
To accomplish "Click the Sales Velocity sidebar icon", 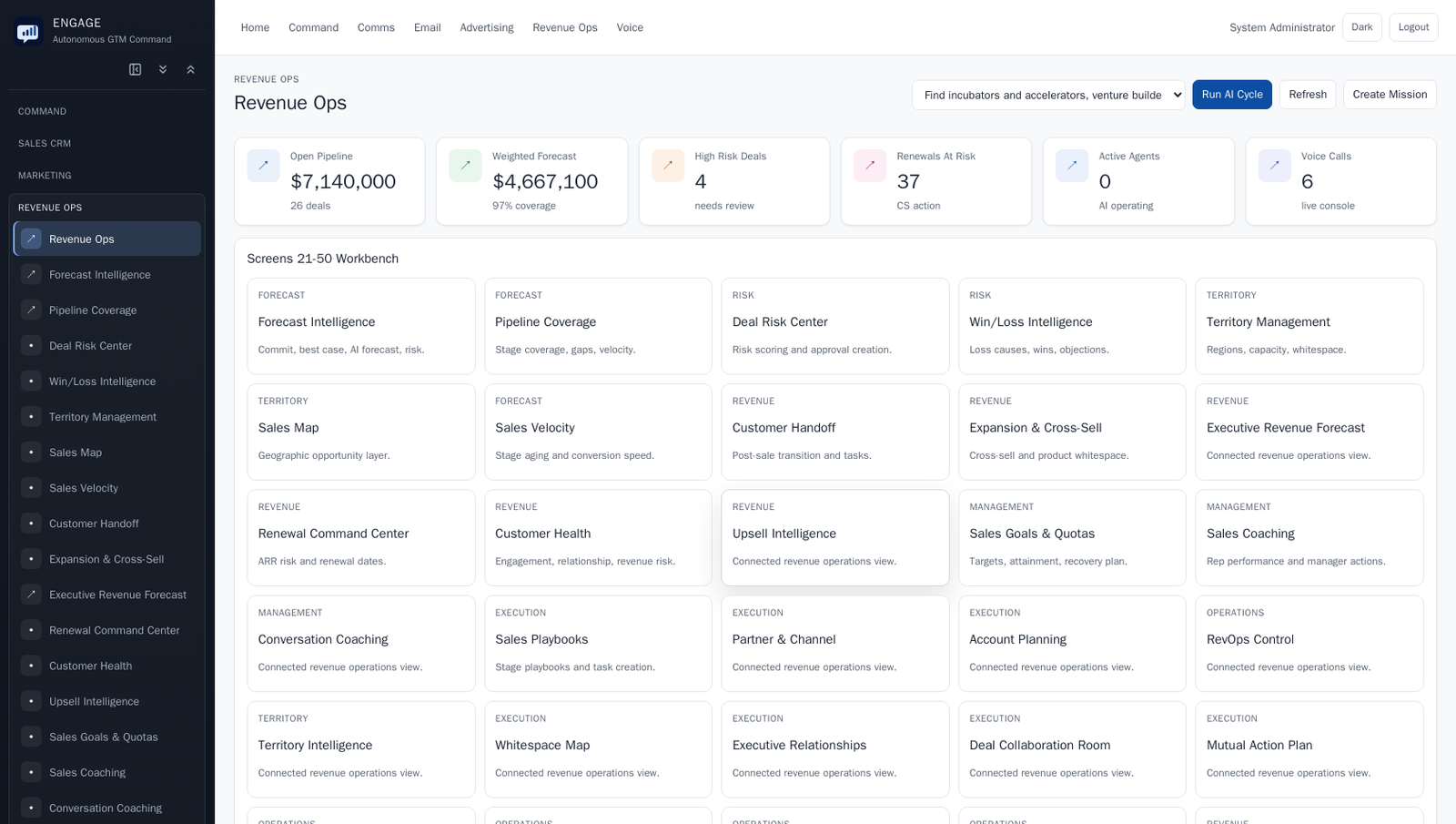I will [x=31, y=487].
